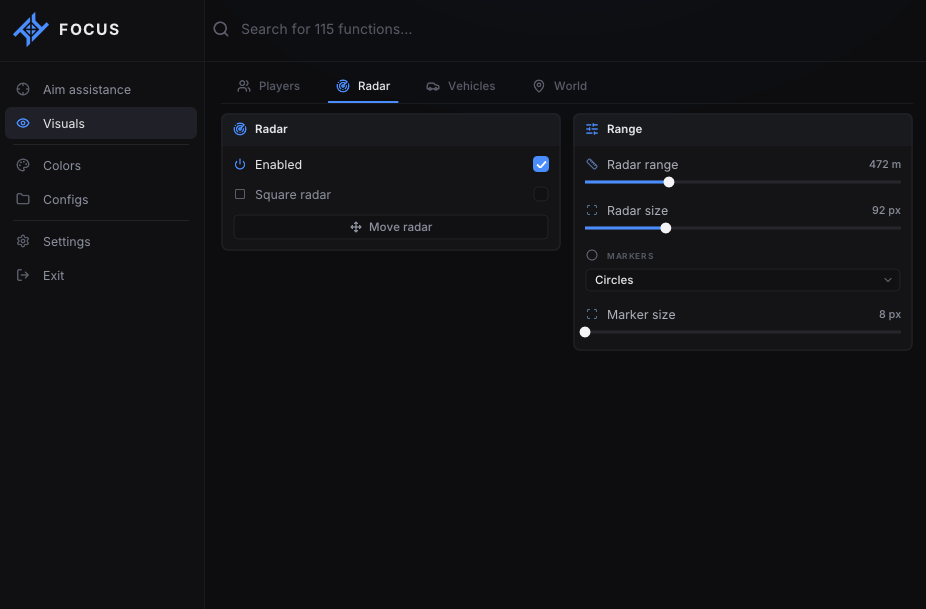The width and height of the screenshot is (926, 609).
Task: Open the Visuals section
Action: 101,123
